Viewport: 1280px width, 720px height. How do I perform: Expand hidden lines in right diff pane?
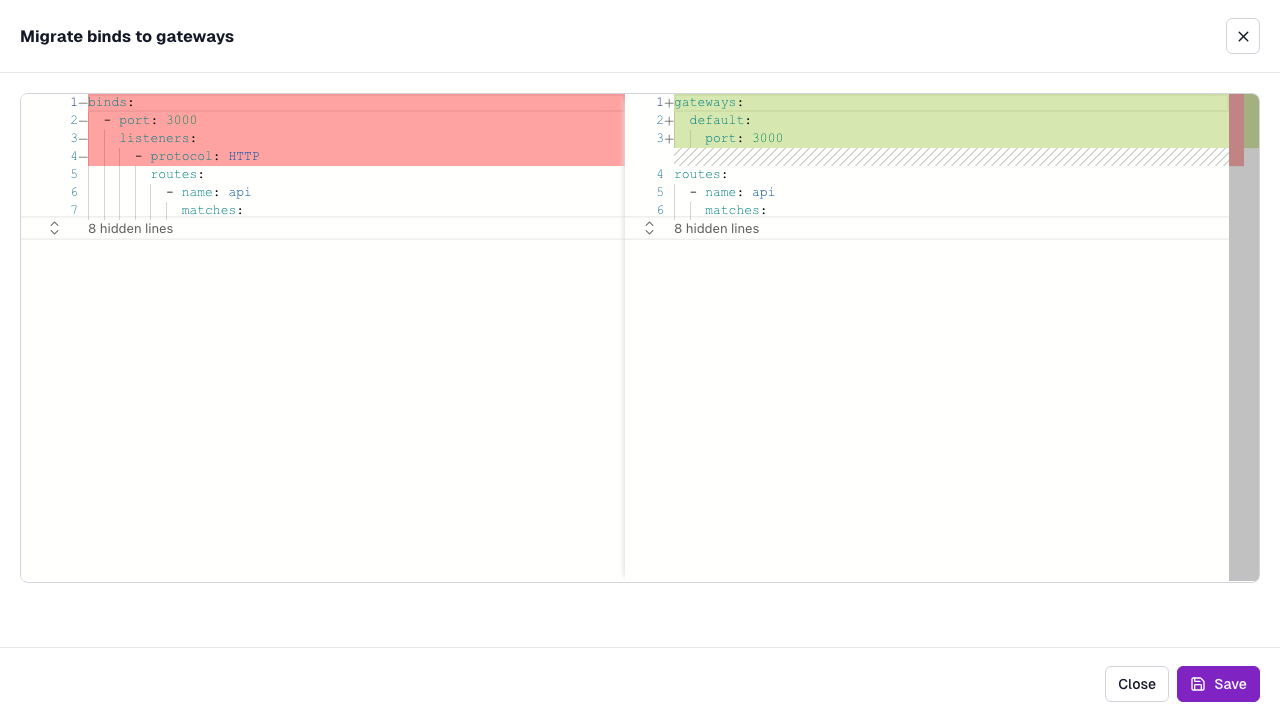pyautogui.click(x=649, y=229)
